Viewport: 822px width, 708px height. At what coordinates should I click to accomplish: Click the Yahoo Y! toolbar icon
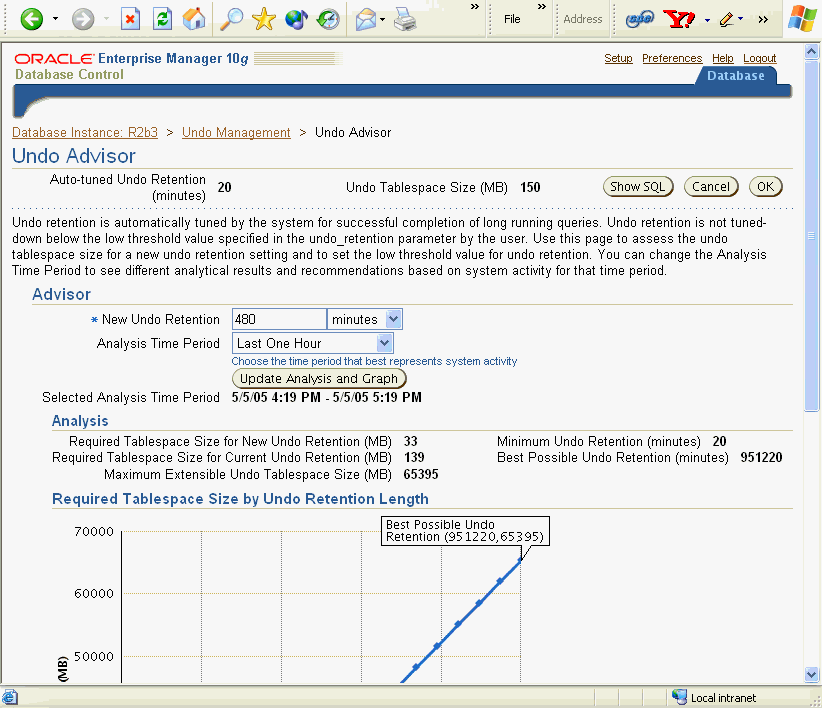click(x=679, y=18)
